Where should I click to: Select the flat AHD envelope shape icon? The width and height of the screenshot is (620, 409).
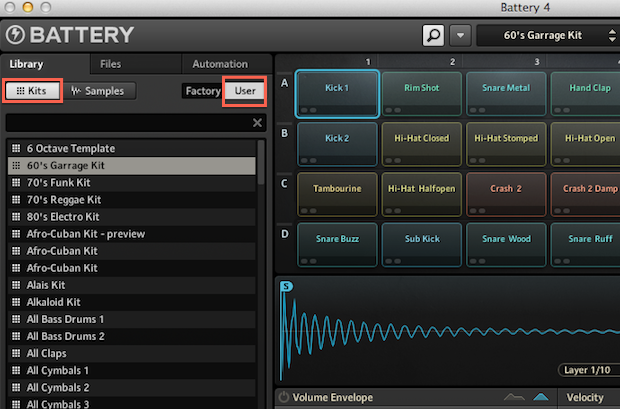514,397
